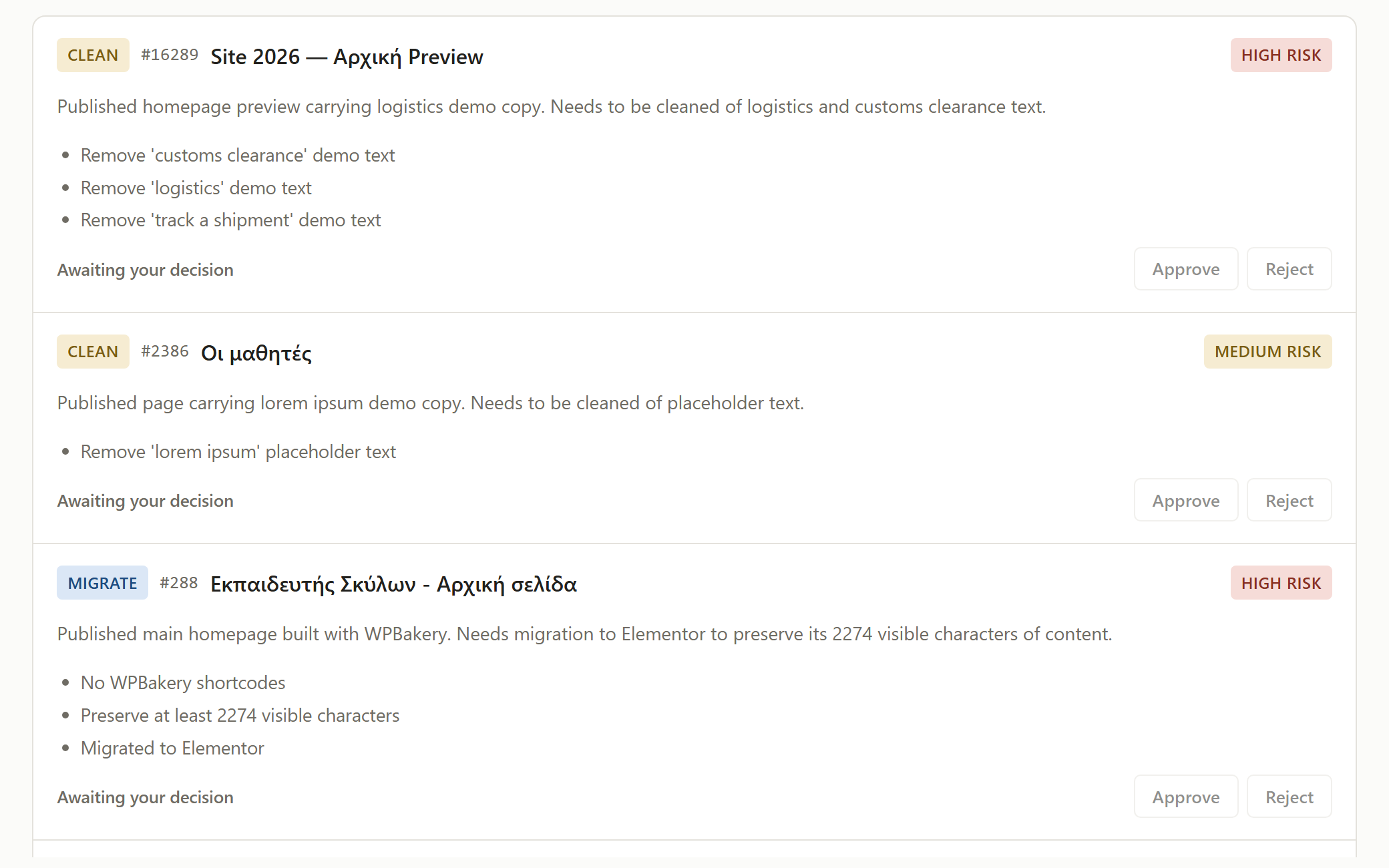The image size is (1389, 868).
Task: Approve the Site 2026 Αρχική Preview item
Action: [1186, 269]
